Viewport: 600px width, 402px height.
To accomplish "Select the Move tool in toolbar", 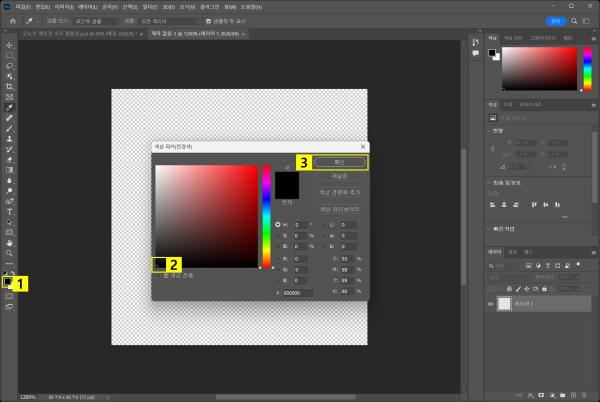I will (9, 45).
